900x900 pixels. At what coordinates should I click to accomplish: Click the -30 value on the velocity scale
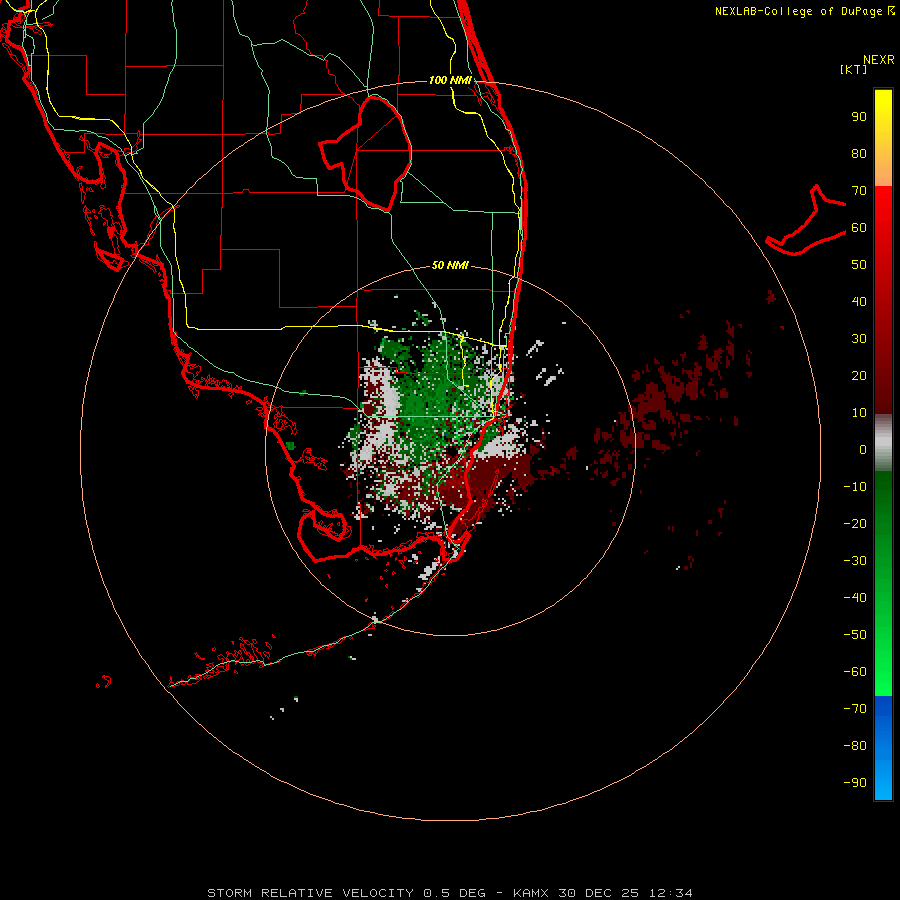(855, 561)
